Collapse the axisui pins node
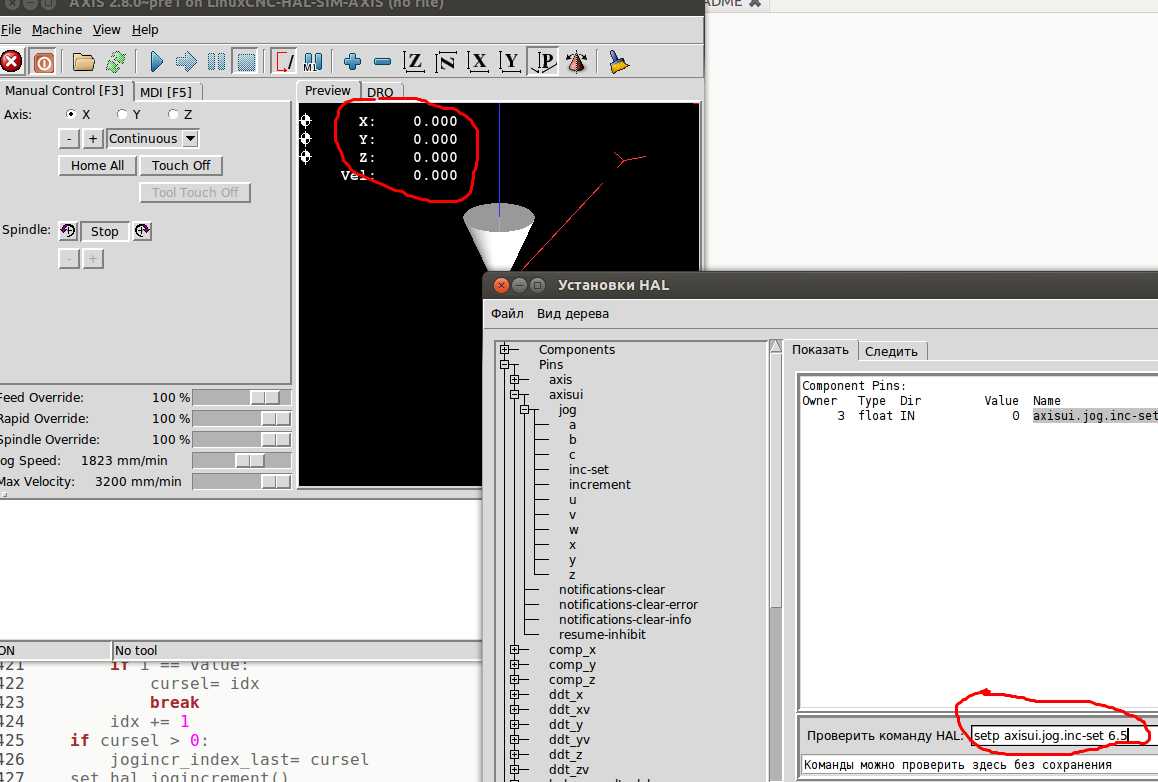Image resolution: width=1158 pixels, height=782 pixels. [515, 394]
